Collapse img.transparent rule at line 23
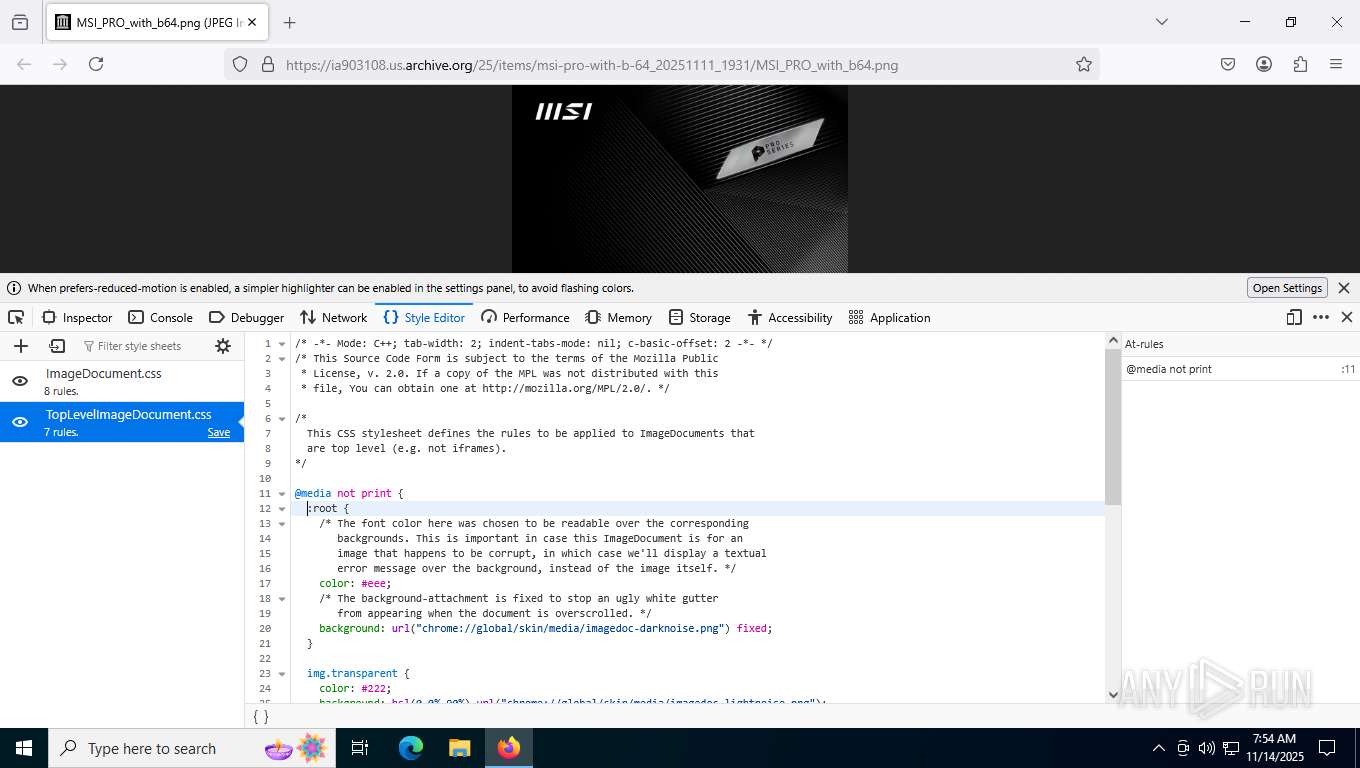 coord(282,673)
